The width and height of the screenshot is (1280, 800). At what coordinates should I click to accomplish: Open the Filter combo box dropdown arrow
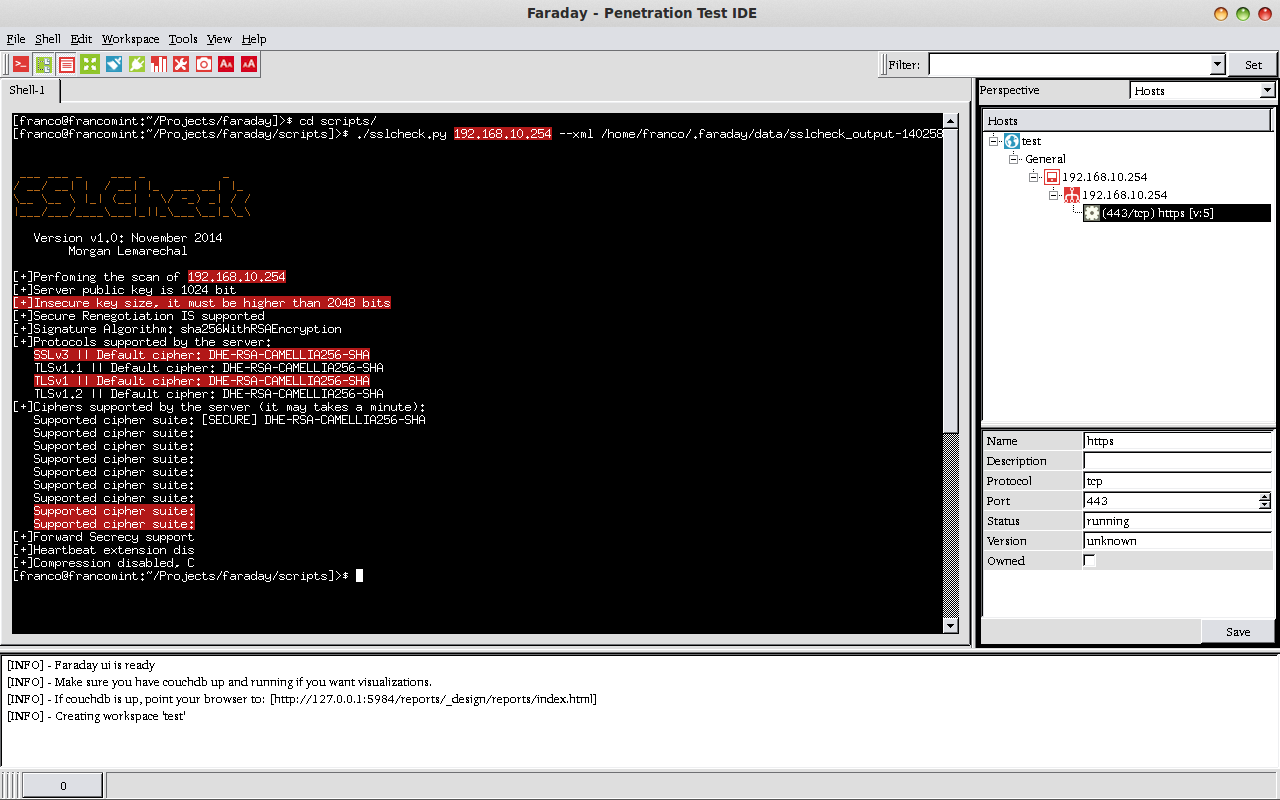point(1217,64)
